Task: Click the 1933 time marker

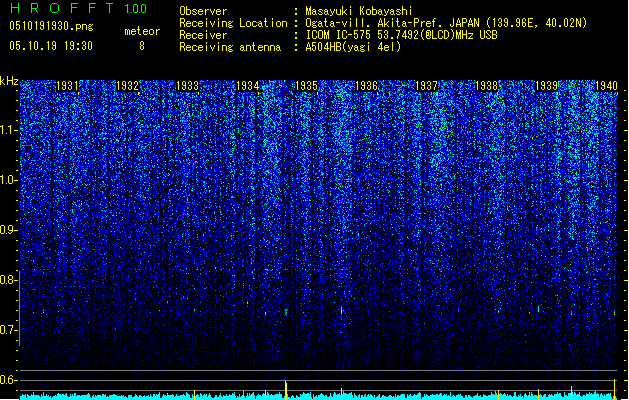Action: 187,86
